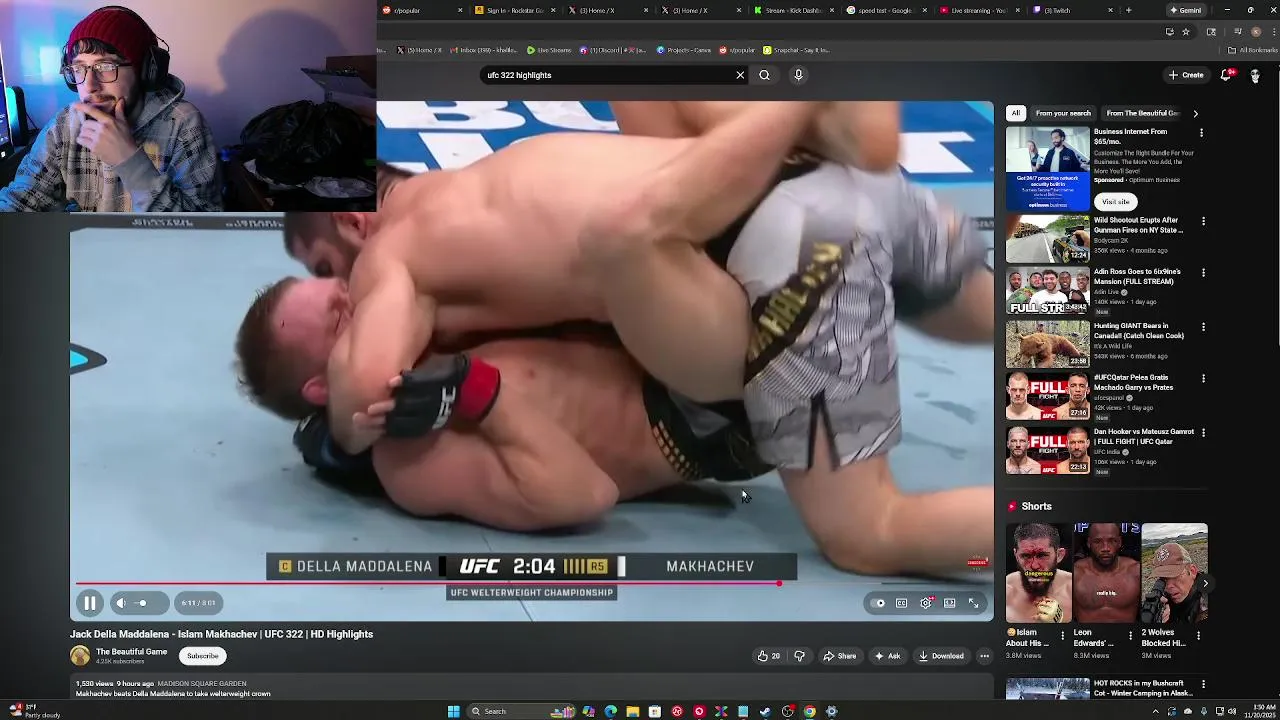
Task: Show next Shorts with arrow
Action: pos(1205,584)
